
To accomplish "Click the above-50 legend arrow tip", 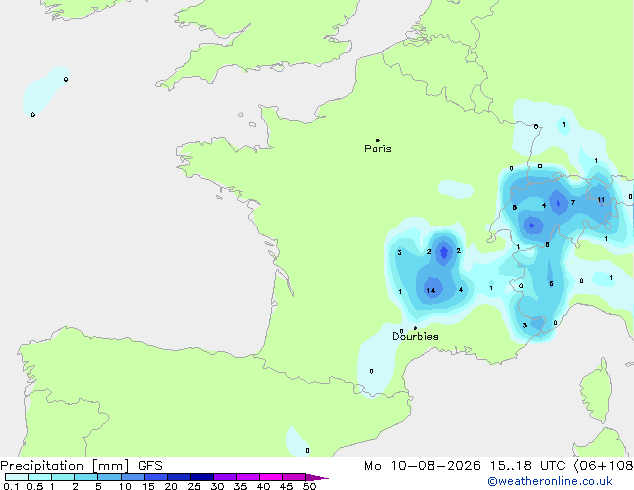I will 317,477.
